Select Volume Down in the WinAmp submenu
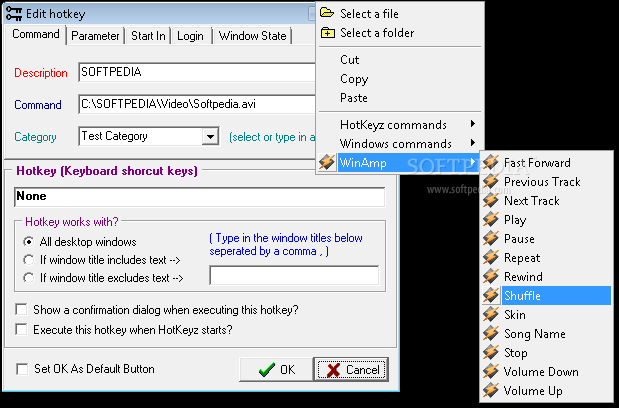619x408 pixels. point(546,372)
